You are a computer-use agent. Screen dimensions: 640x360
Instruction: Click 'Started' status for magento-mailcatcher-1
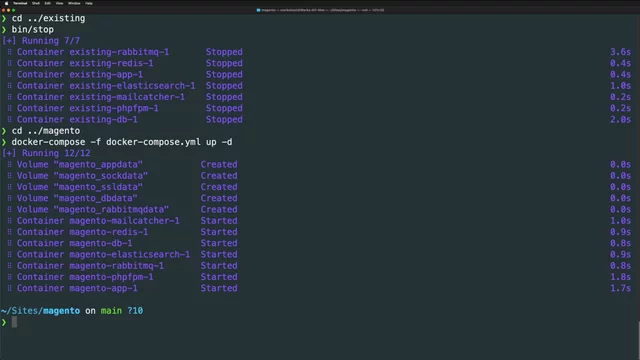pos(219,221)
